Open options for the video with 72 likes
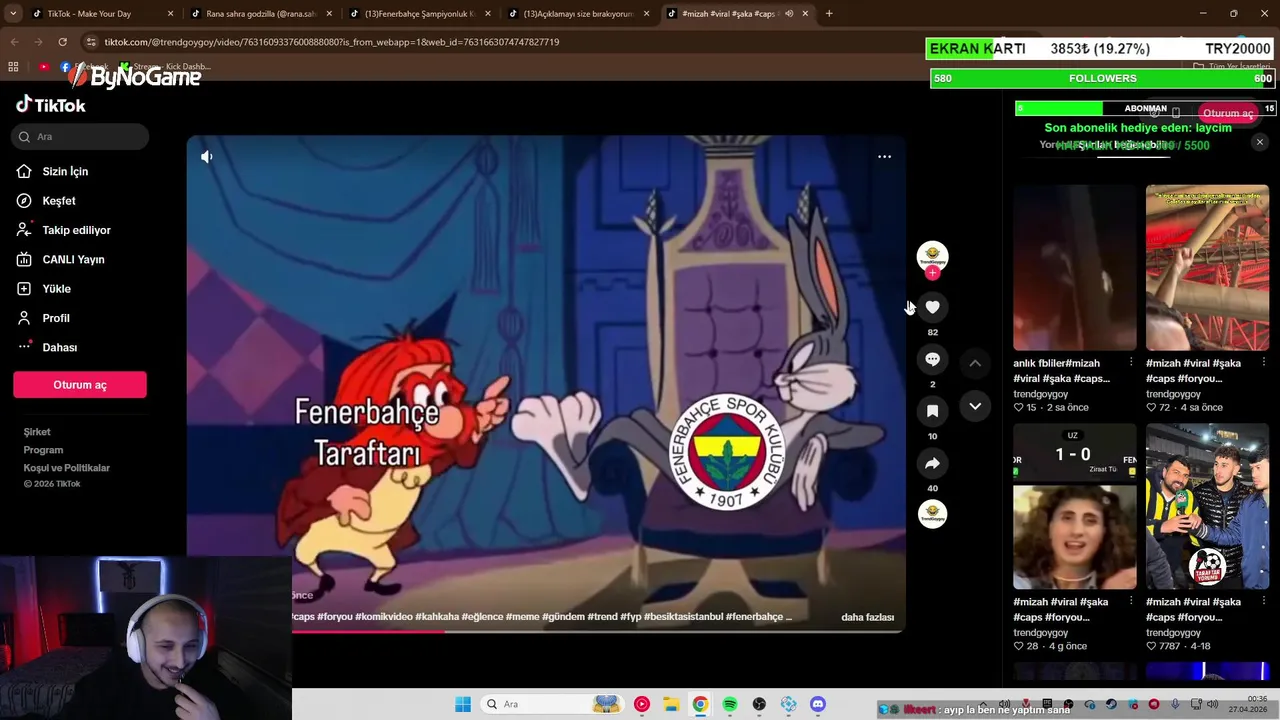Viewport: 1280px width, 720px height. [x=1263, y=362]
